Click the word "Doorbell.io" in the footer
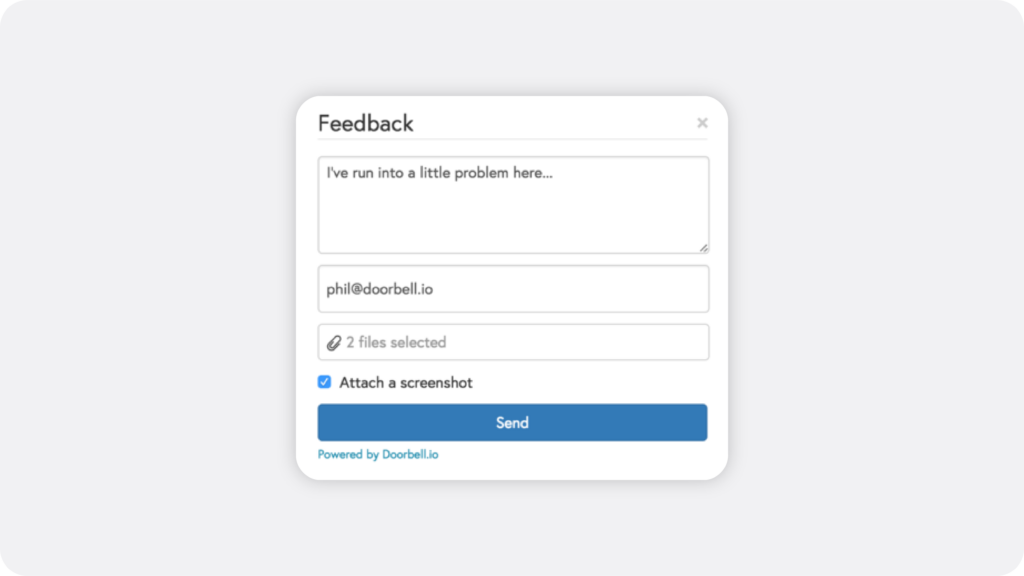 [x=410, y=455]
